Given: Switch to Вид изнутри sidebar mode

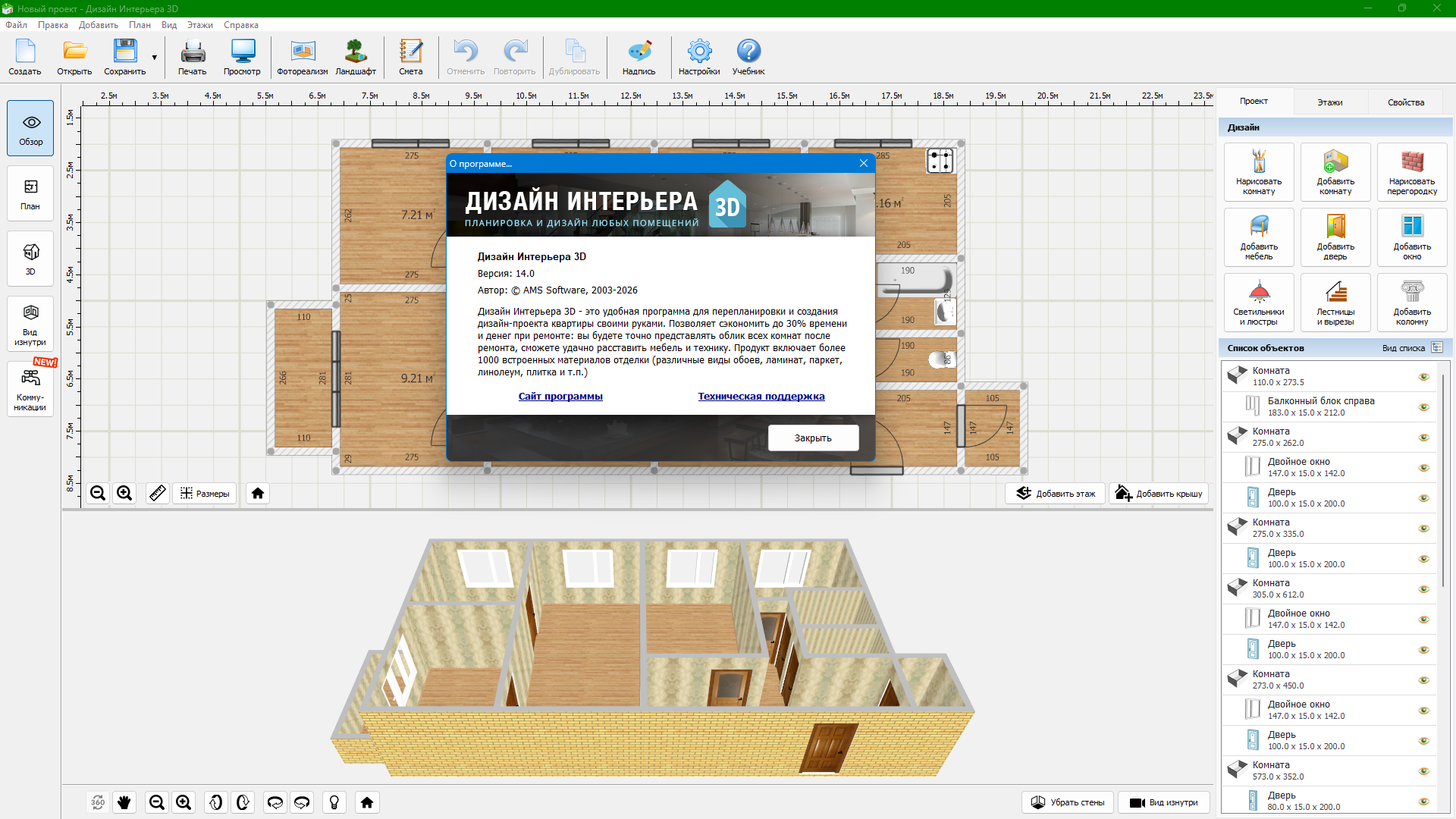Looking at the screenshot, I should coord(30,324).
